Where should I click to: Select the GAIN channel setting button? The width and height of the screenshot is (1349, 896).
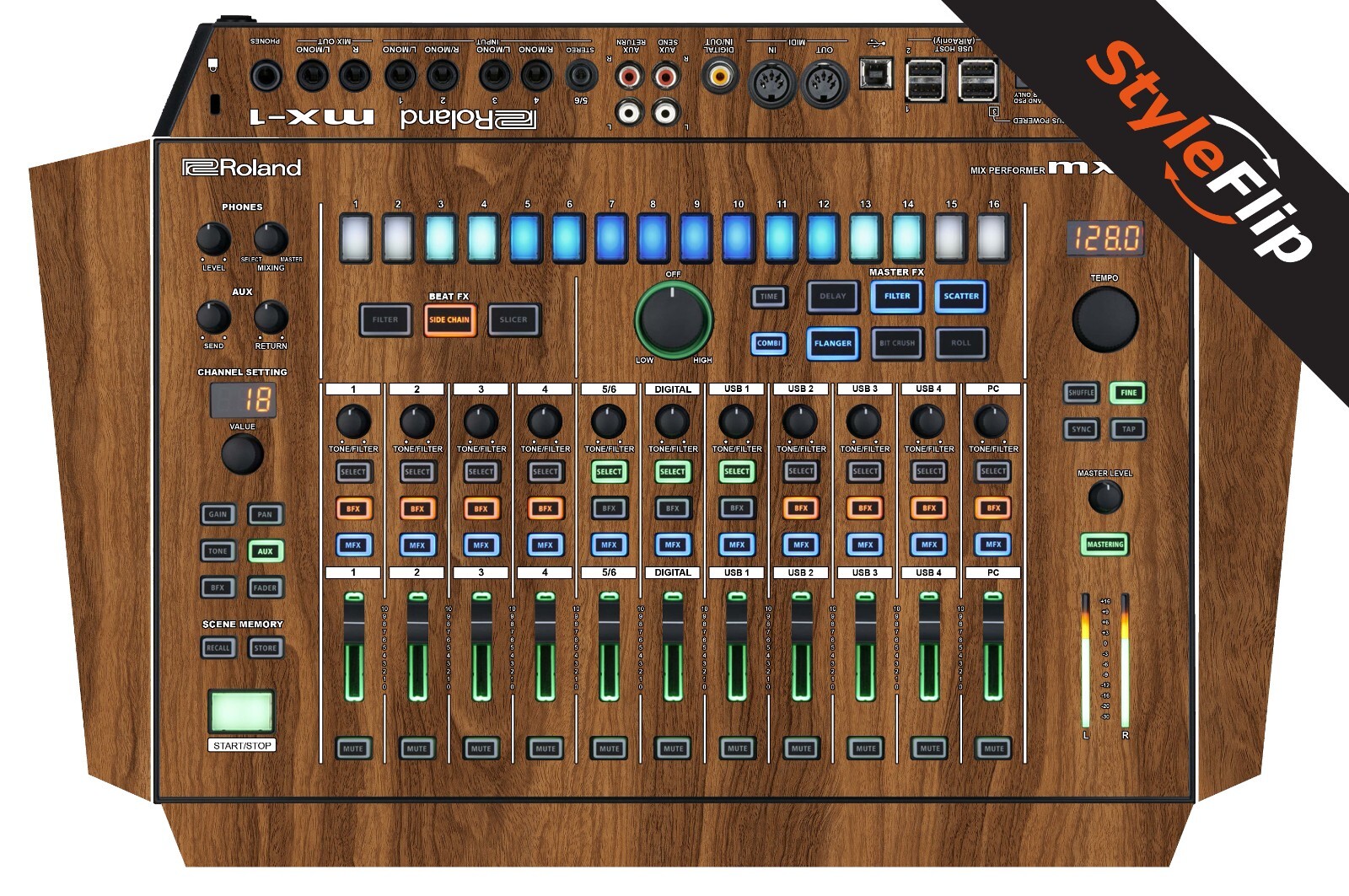coord(218,514)
